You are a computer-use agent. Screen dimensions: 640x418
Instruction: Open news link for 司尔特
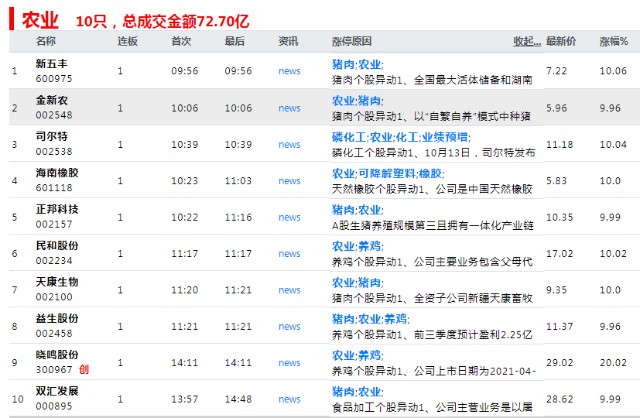point(289,145)
